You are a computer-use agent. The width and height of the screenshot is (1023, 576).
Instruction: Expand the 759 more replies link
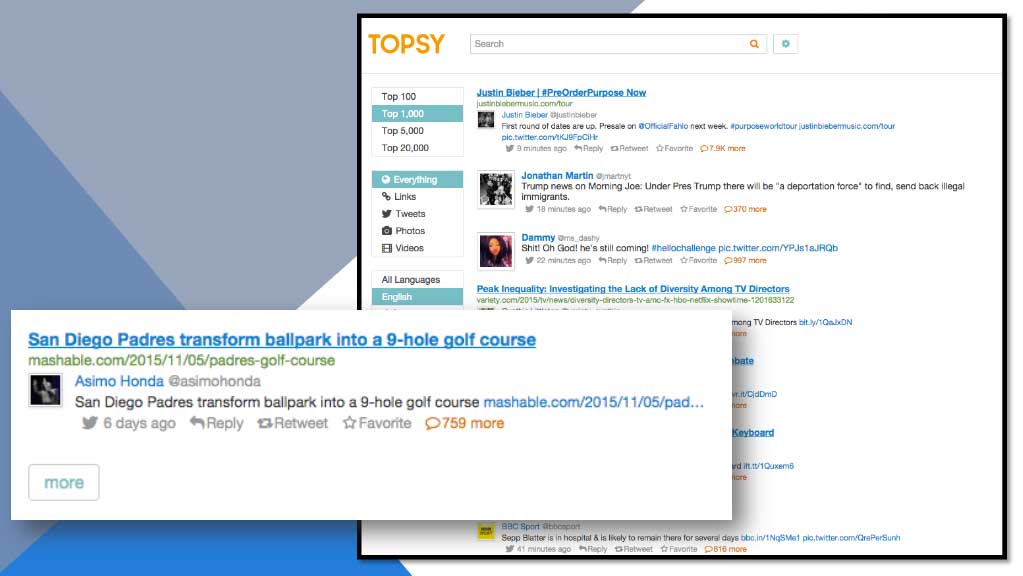click(x=465, y=423)
